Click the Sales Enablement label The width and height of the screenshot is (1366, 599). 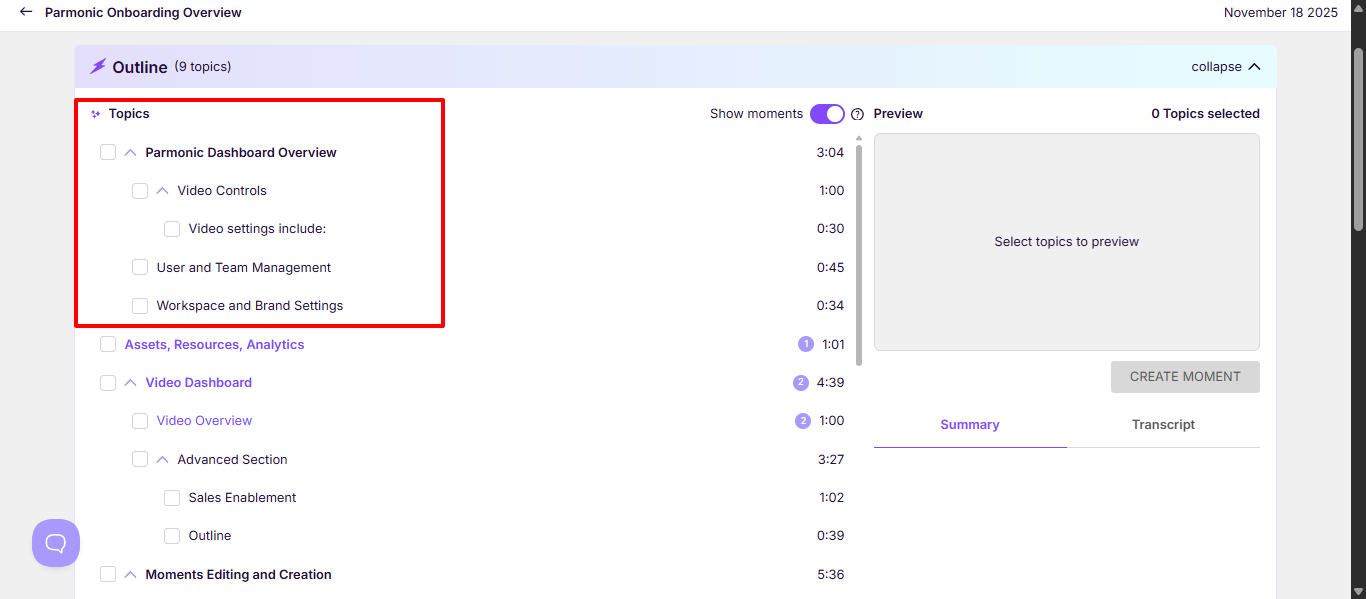point(242,498)
